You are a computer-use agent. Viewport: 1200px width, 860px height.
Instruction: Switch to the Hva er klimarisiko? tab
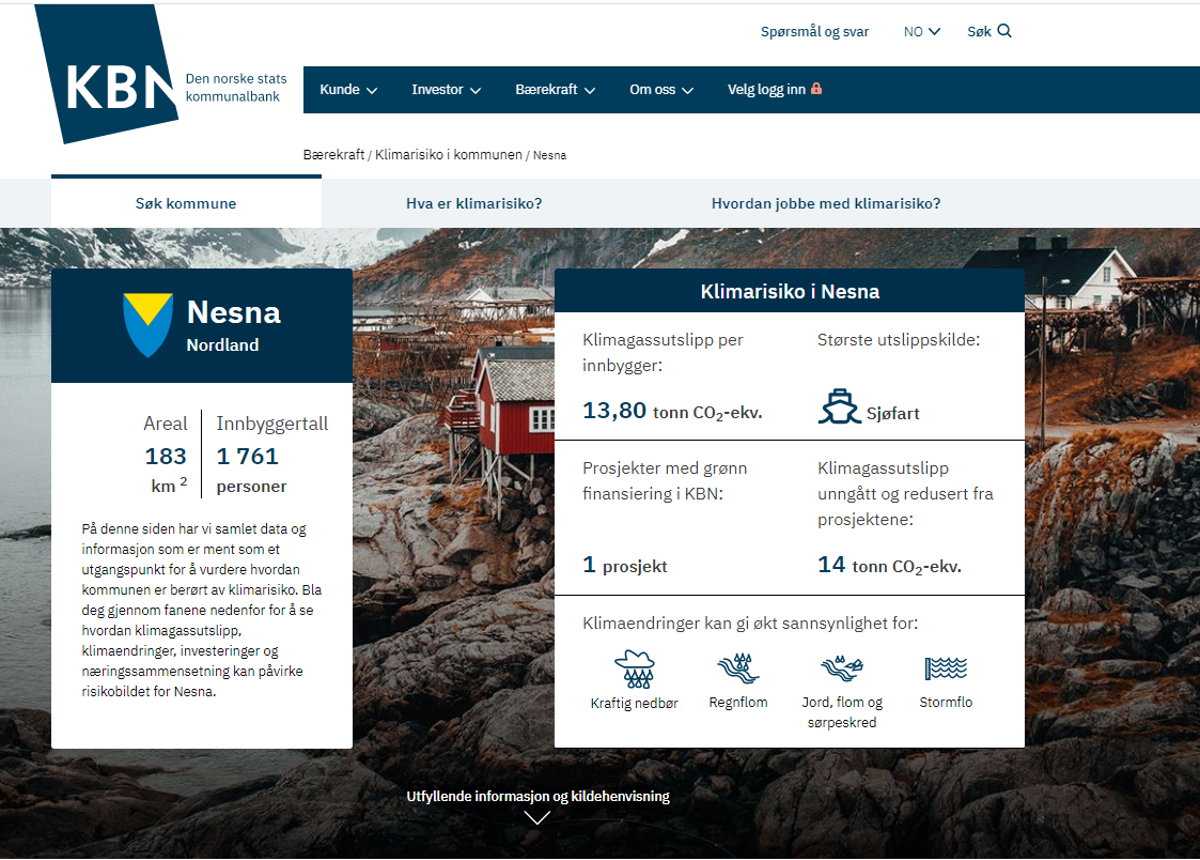coord(474,204)
